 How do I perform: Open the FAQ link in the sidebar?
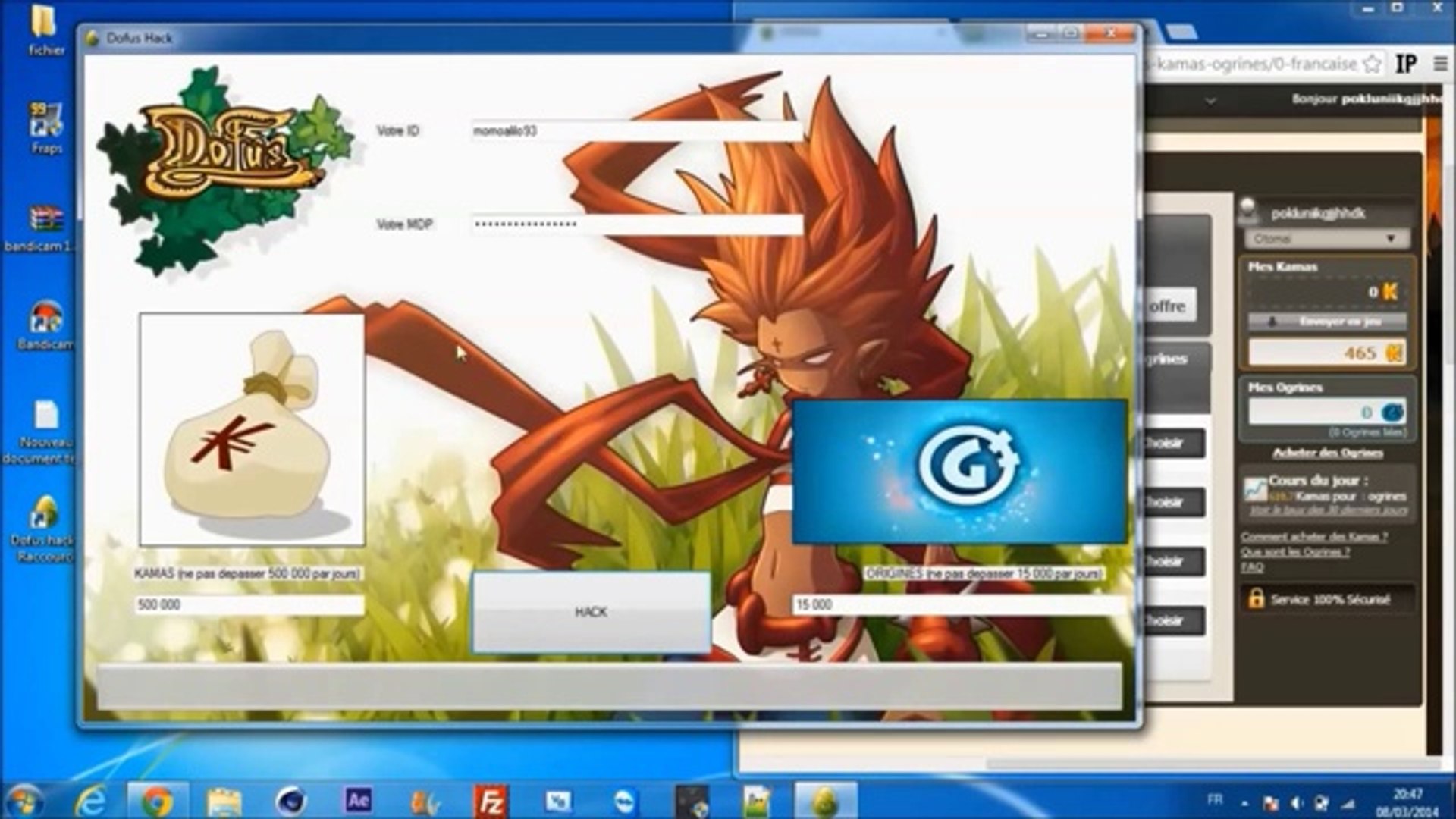point(1252,566)
